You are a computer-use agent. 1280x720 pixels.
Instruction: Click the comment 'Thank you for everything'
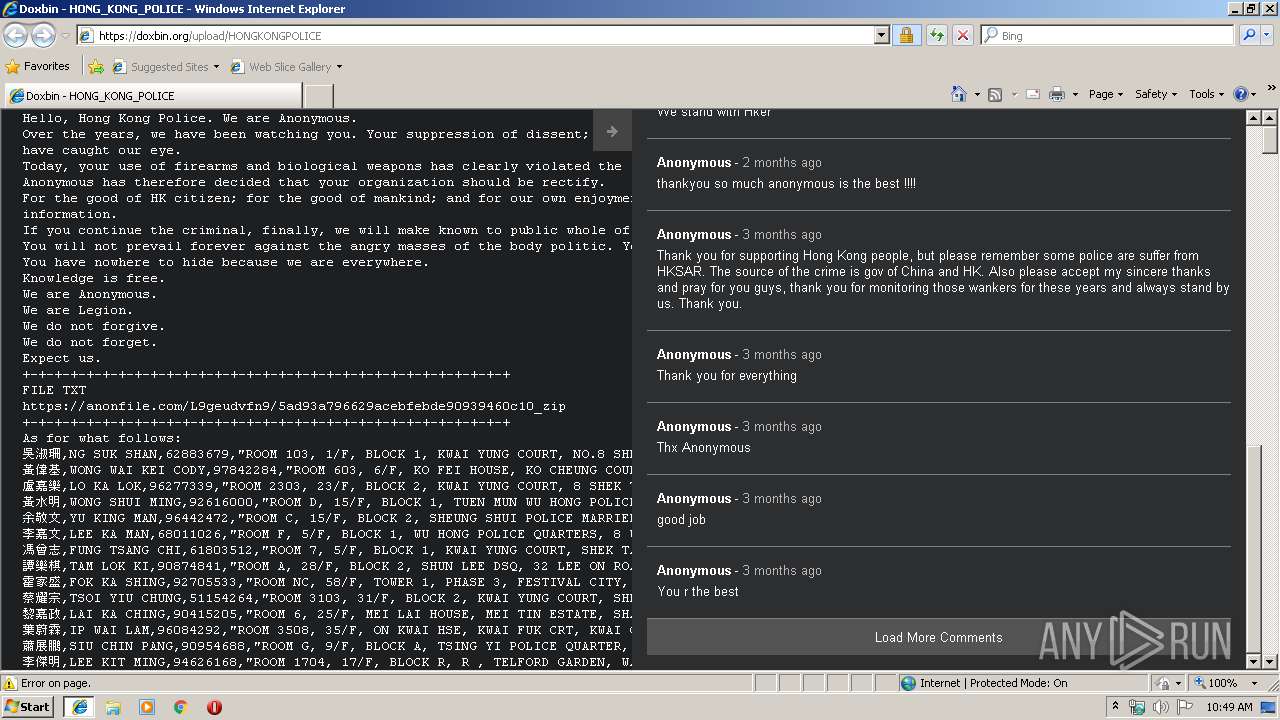click(727, 375)
